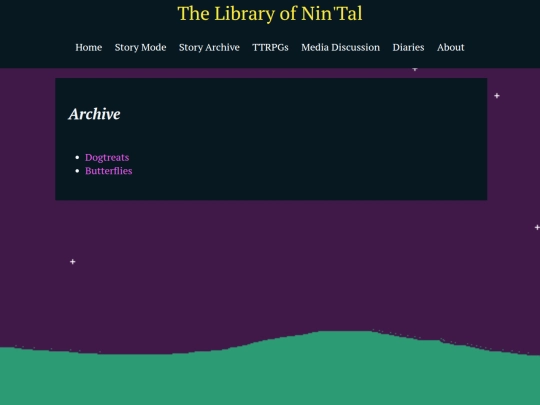The image size is (540, 405).
Task: Open the Home navigation link
Action: point(89,47)
